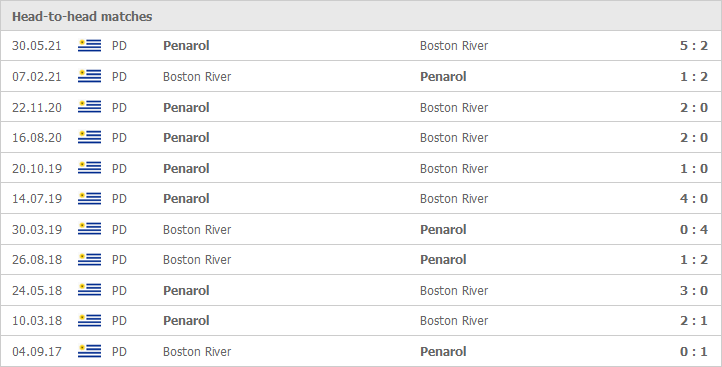
Task: Click Uruguay flag icon for 07.02.21 match
Action: (x=89, y=76)
